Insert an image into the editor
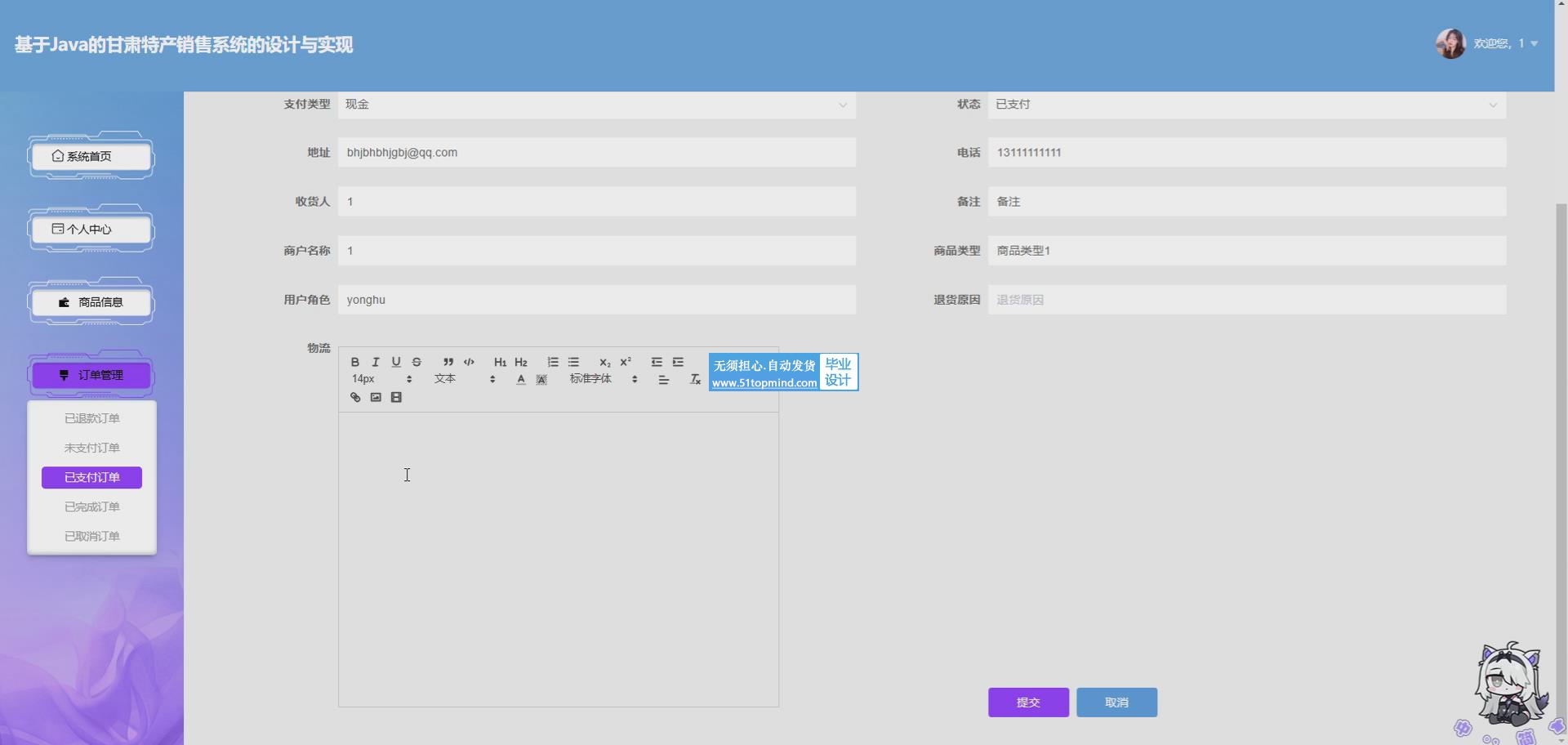Viewport: 1568px width, 745px height. 376,398
